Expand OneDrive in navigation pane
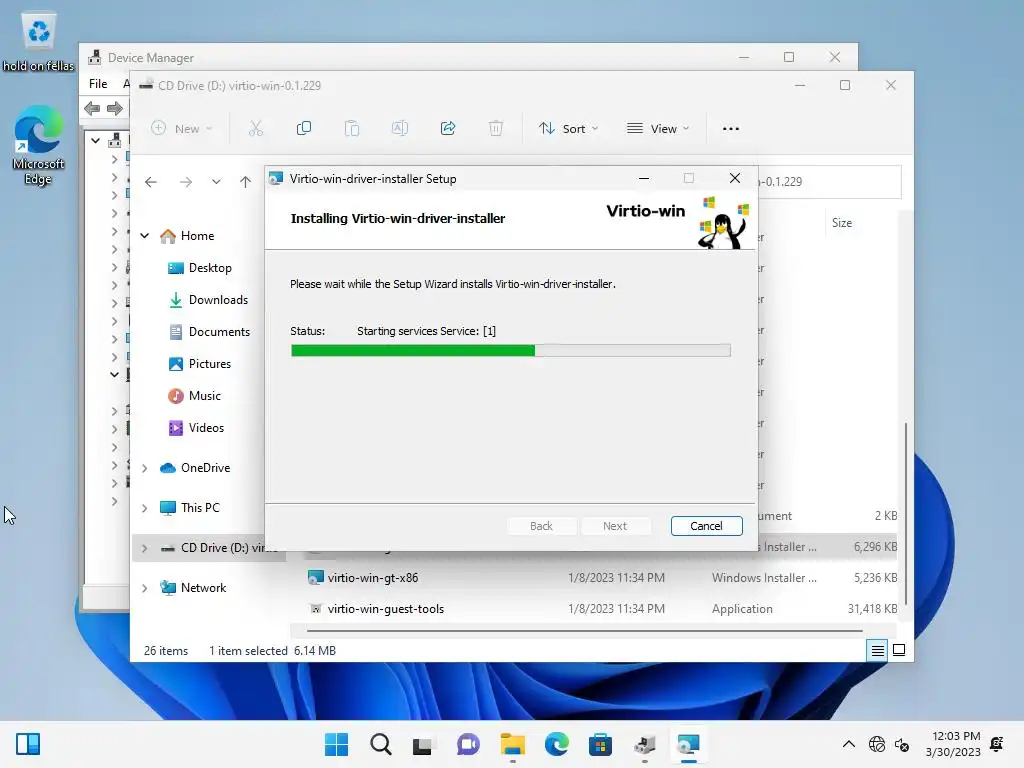This screenshot has width=1024, height=768. click(x=145, y=468)
